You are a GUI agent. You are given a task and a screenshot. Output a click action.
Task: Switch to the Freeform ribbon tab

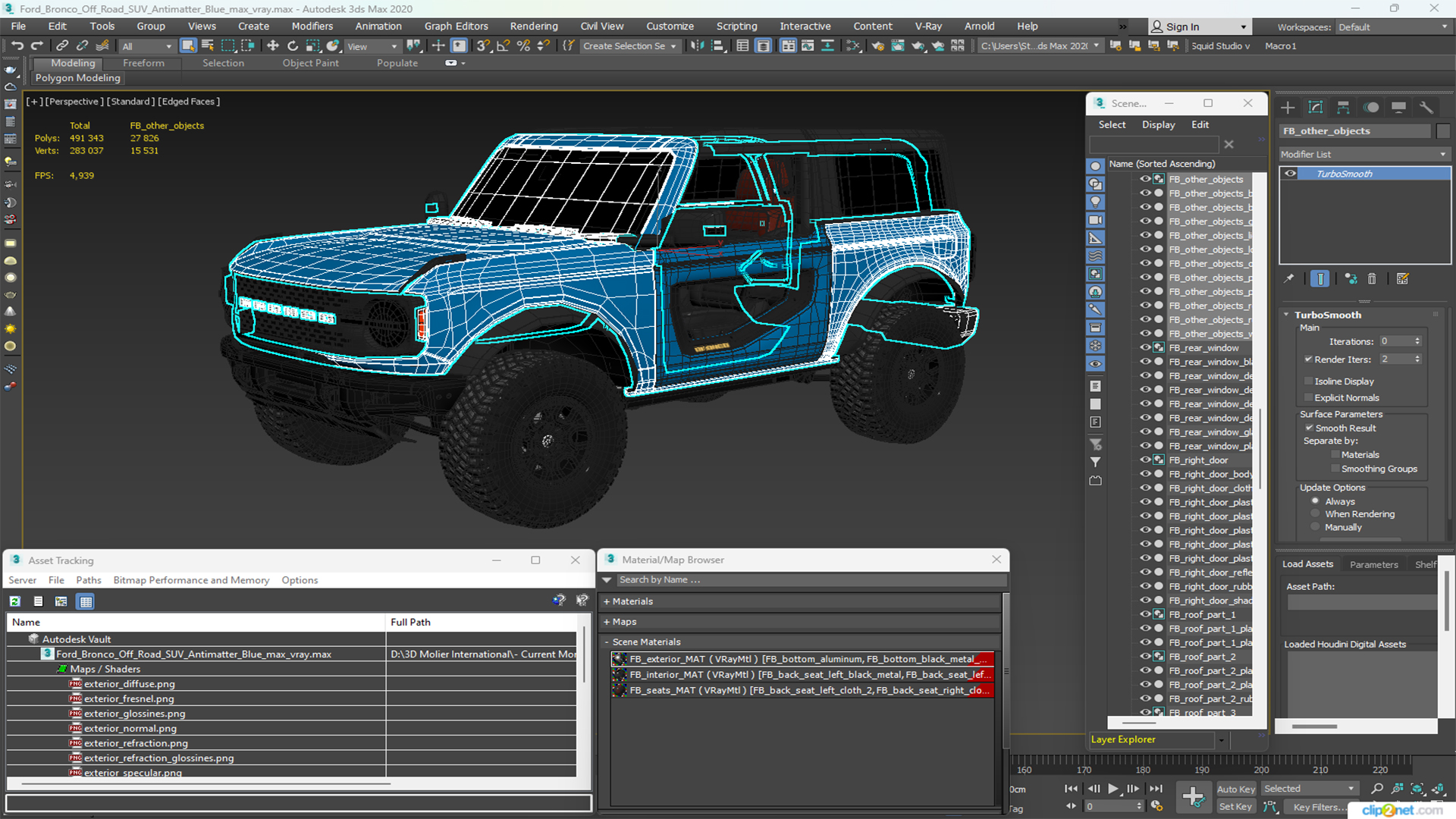point(143,63)
